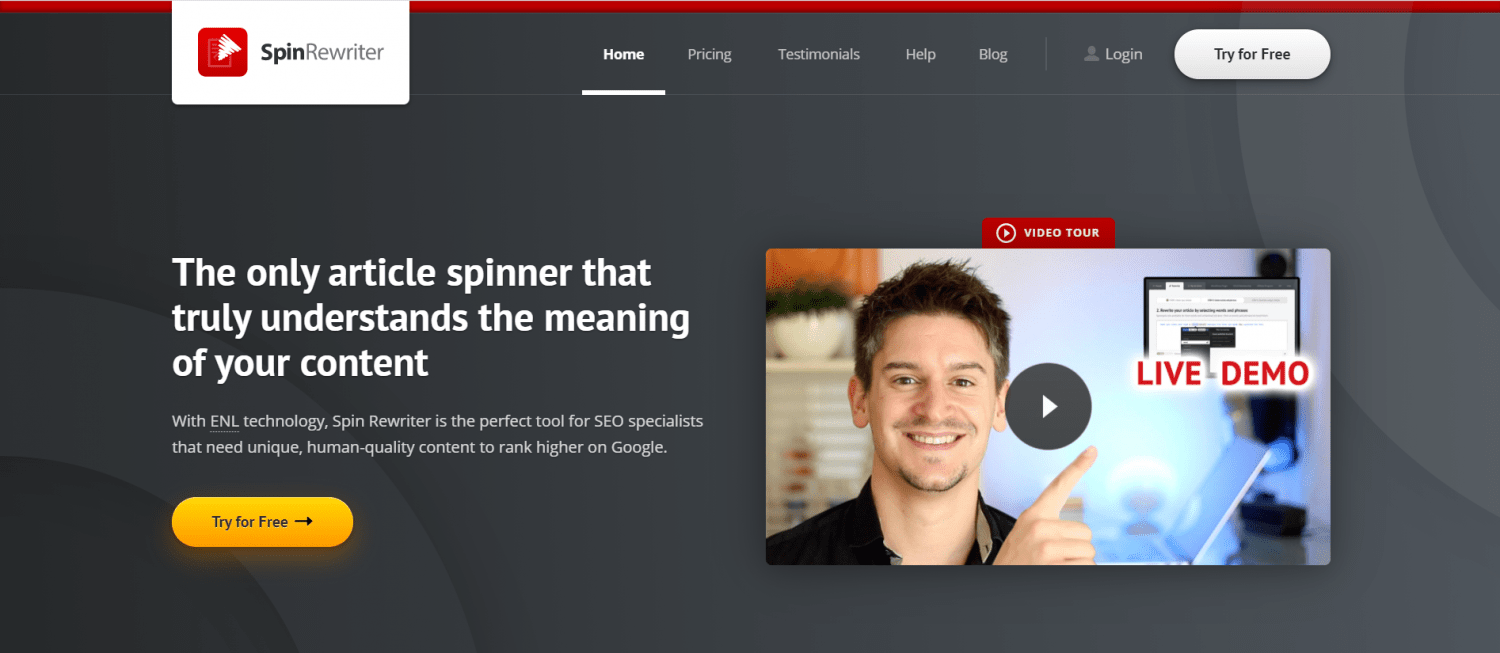Open the Home menu item
This screenshot has width=1500, height=653.
click(623, 54)
